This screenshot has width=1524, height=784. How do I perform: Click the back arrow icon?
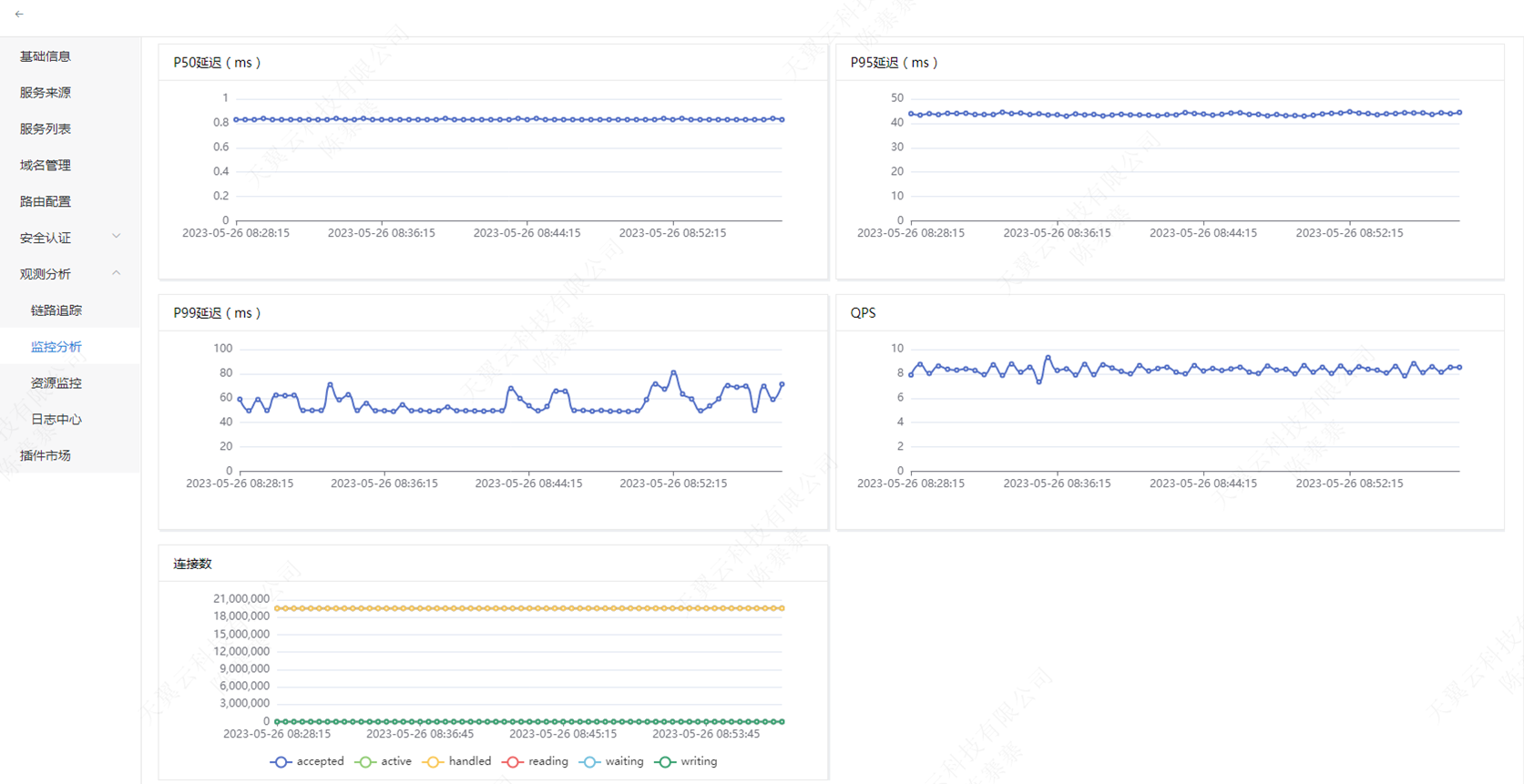click(19, 15)
